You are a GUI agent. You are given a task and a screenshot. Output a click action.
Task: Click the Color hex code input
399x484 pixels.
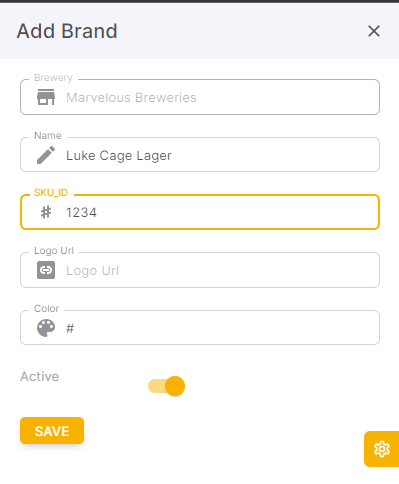[x=200, y=328]
